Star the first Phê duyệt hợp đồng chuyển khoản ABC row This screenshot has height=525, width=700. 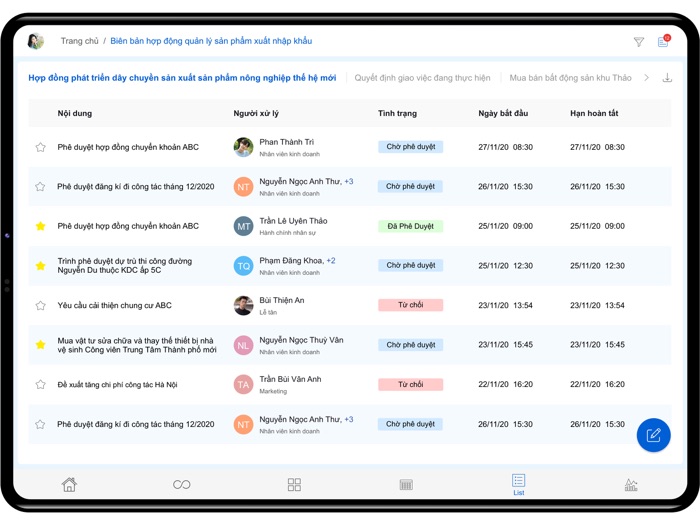[41, 147]
